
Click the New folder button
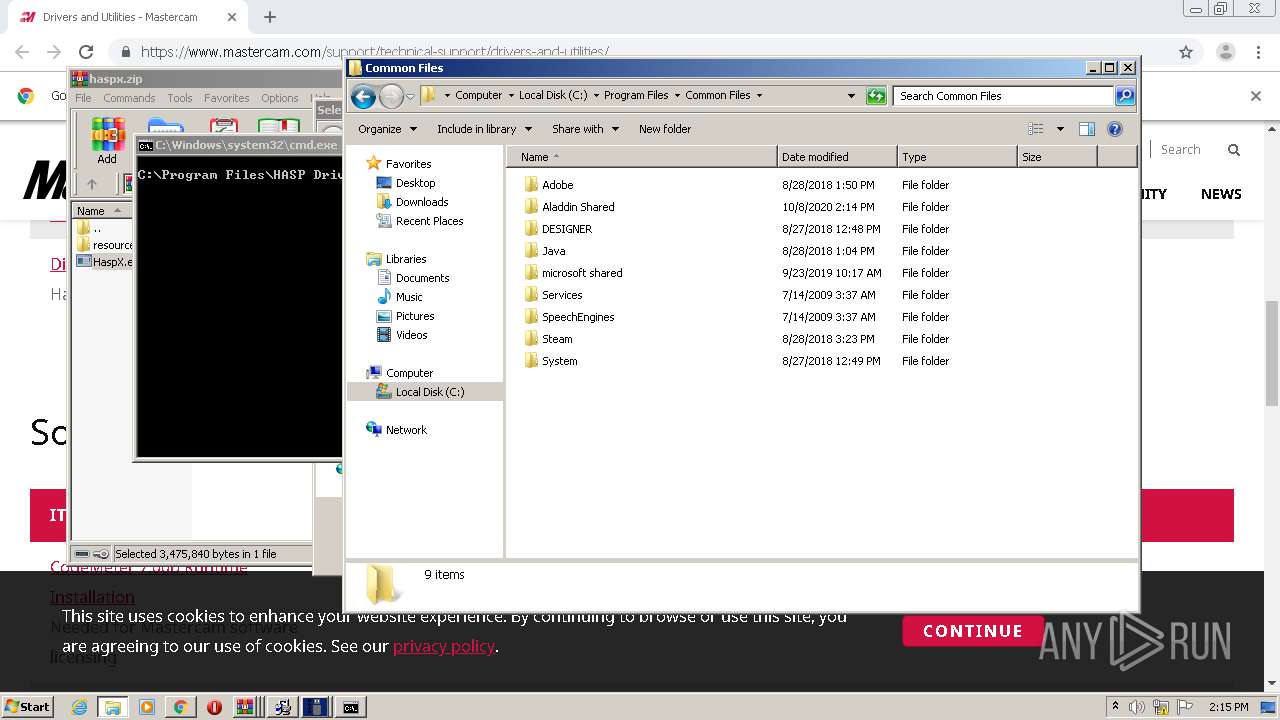point(665,129)
